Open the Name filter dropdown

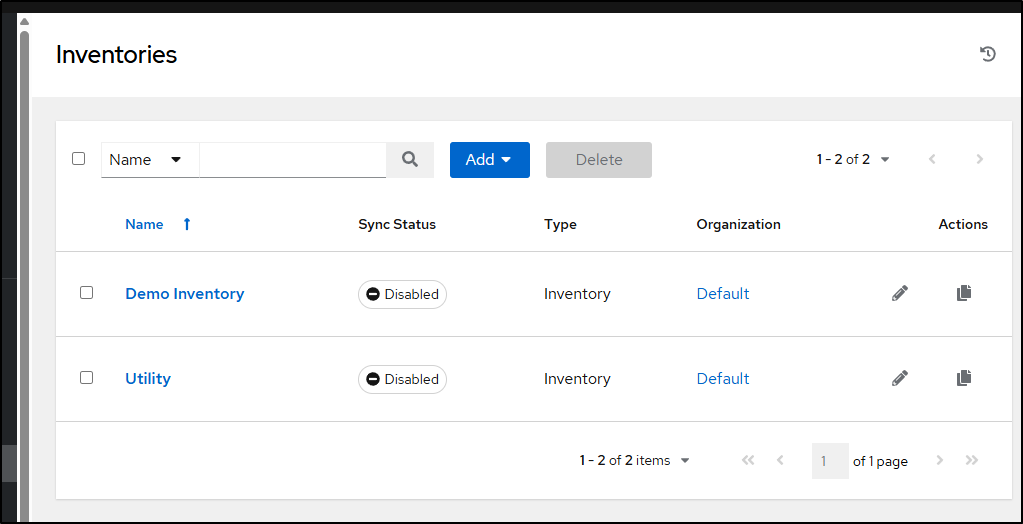(x=150, y=160)
